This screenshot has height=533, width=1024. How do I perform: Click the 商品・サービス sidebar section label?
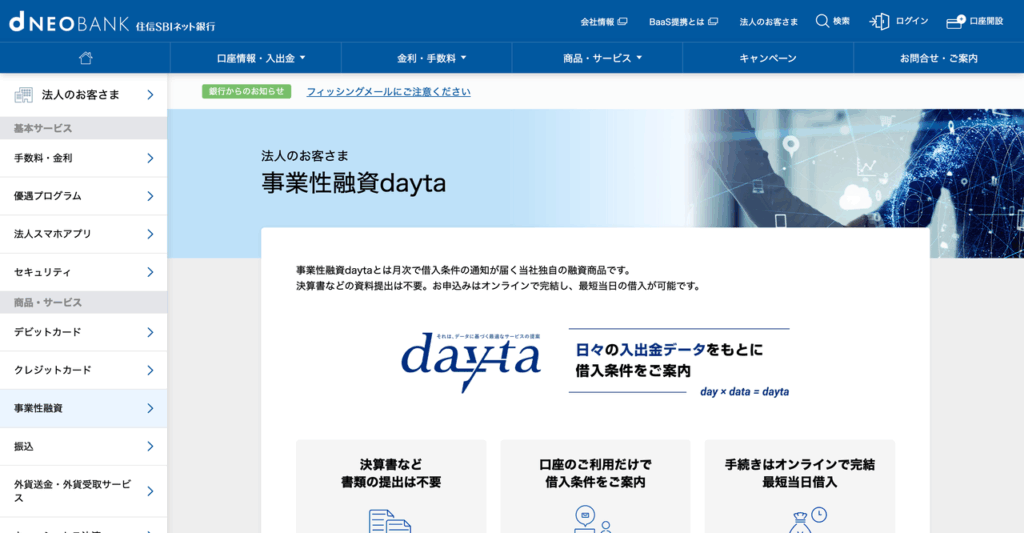48,302
